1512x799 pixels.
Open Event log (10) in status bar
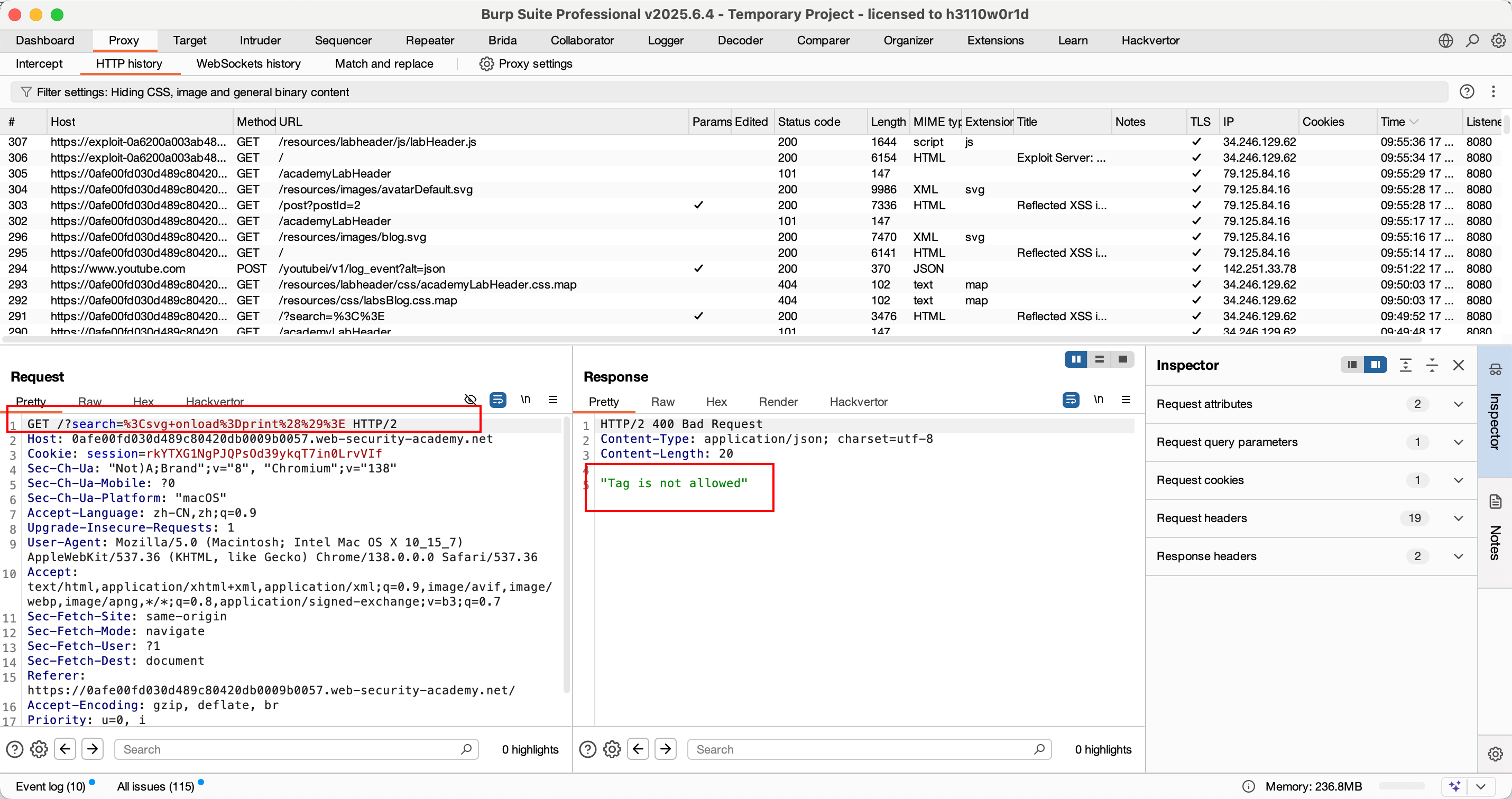[50, 786]
